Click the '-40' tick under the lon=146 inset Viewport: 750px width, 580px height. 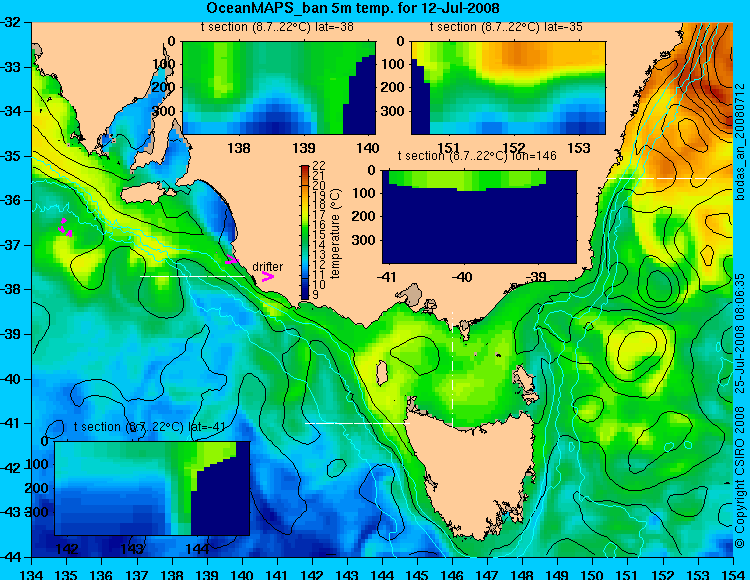pyautogui.click(x=462, y=276)
